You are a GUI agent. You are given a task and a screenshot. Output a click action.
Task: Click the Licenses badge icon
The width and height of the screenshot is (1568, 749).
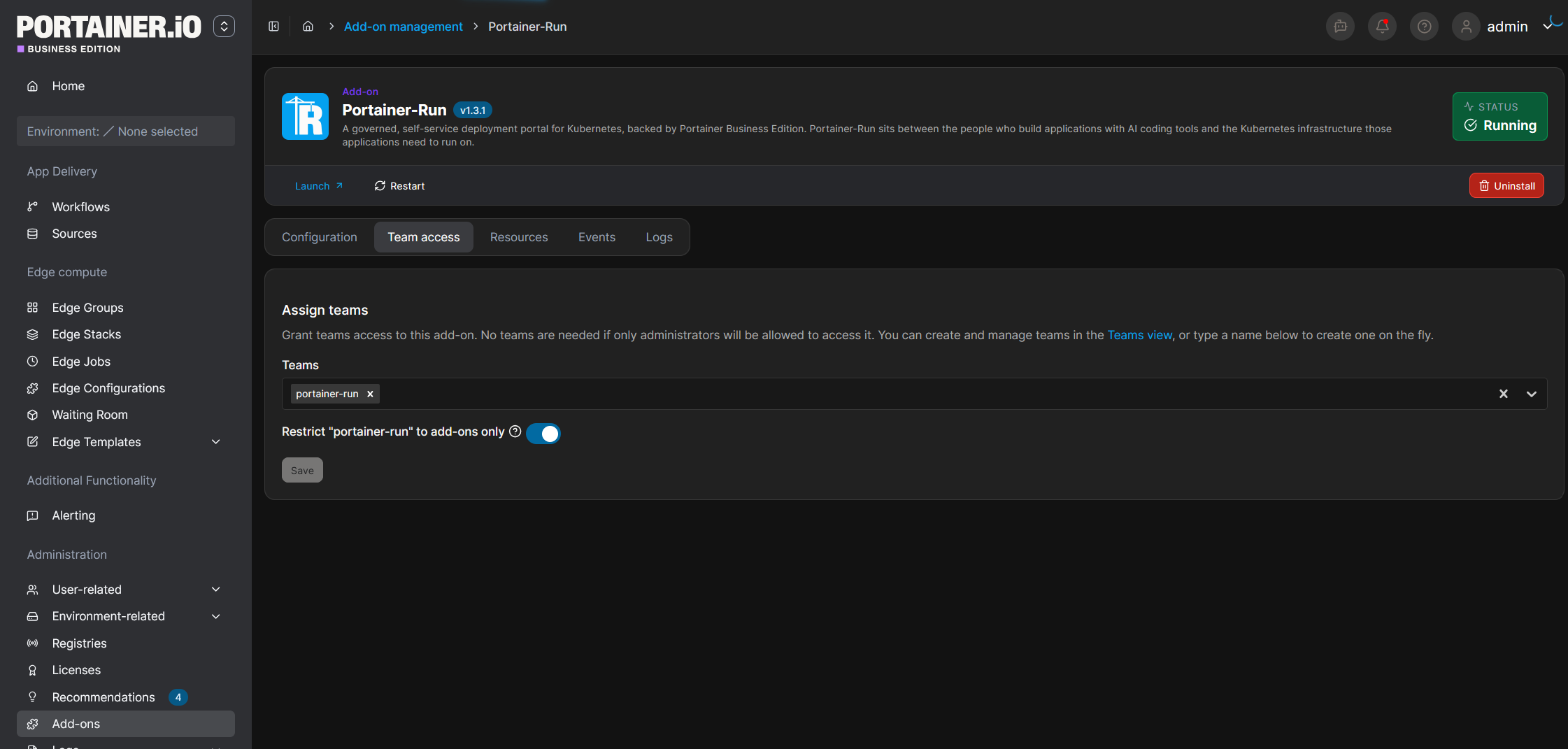[x=32, y=670]
